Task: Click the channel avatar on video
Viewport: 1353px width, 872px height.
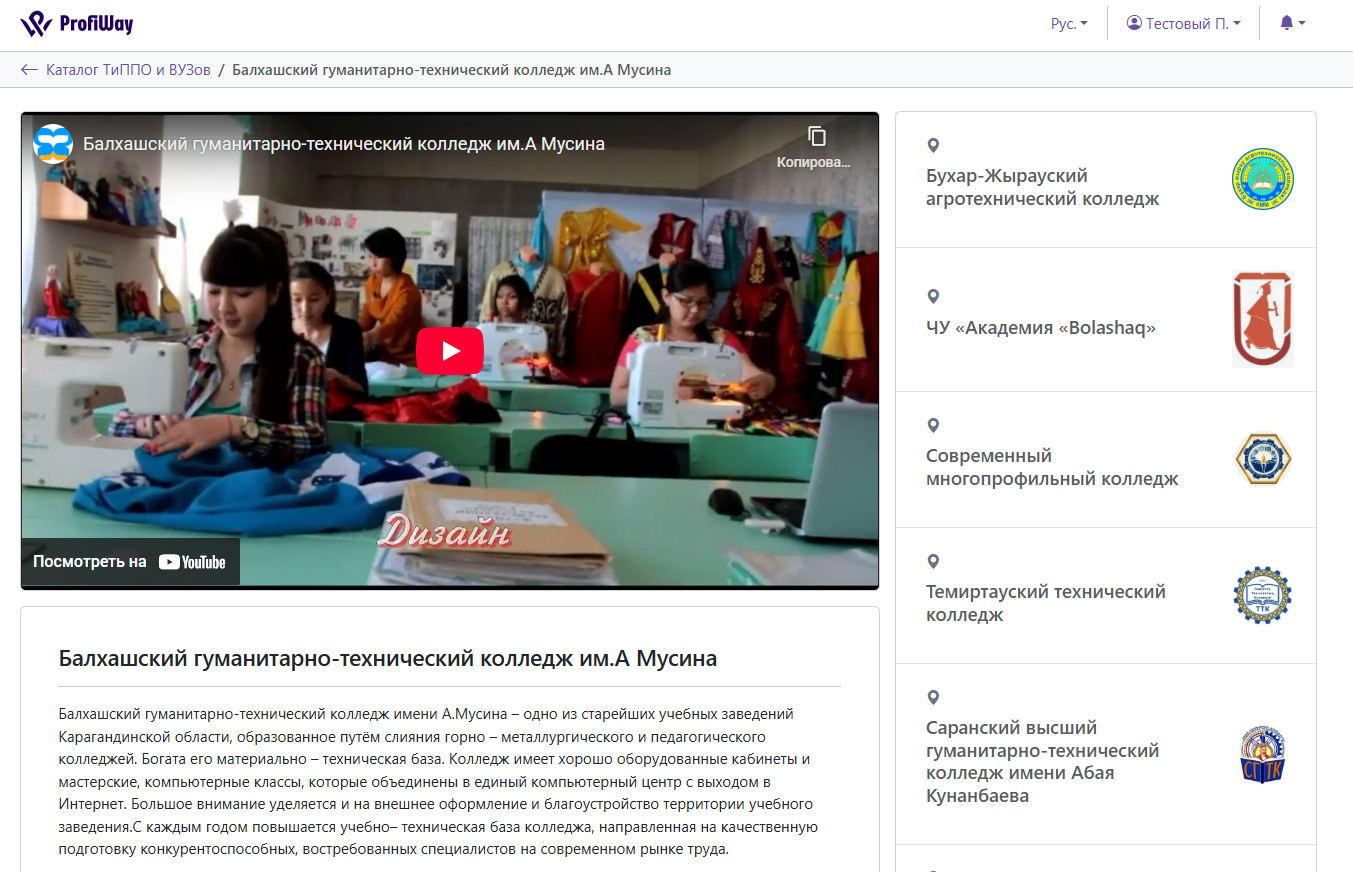Action: 53,144
